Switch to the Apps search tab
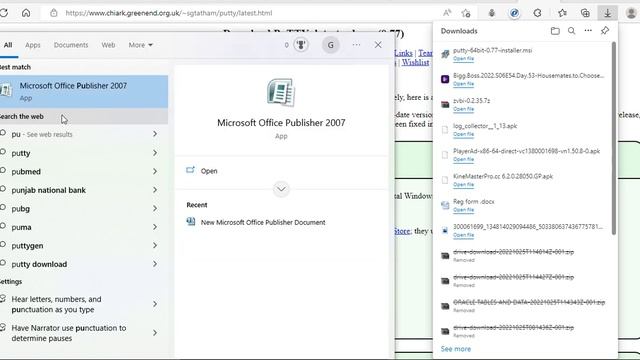Screen dimensions: 640x360 coord(33,45)
